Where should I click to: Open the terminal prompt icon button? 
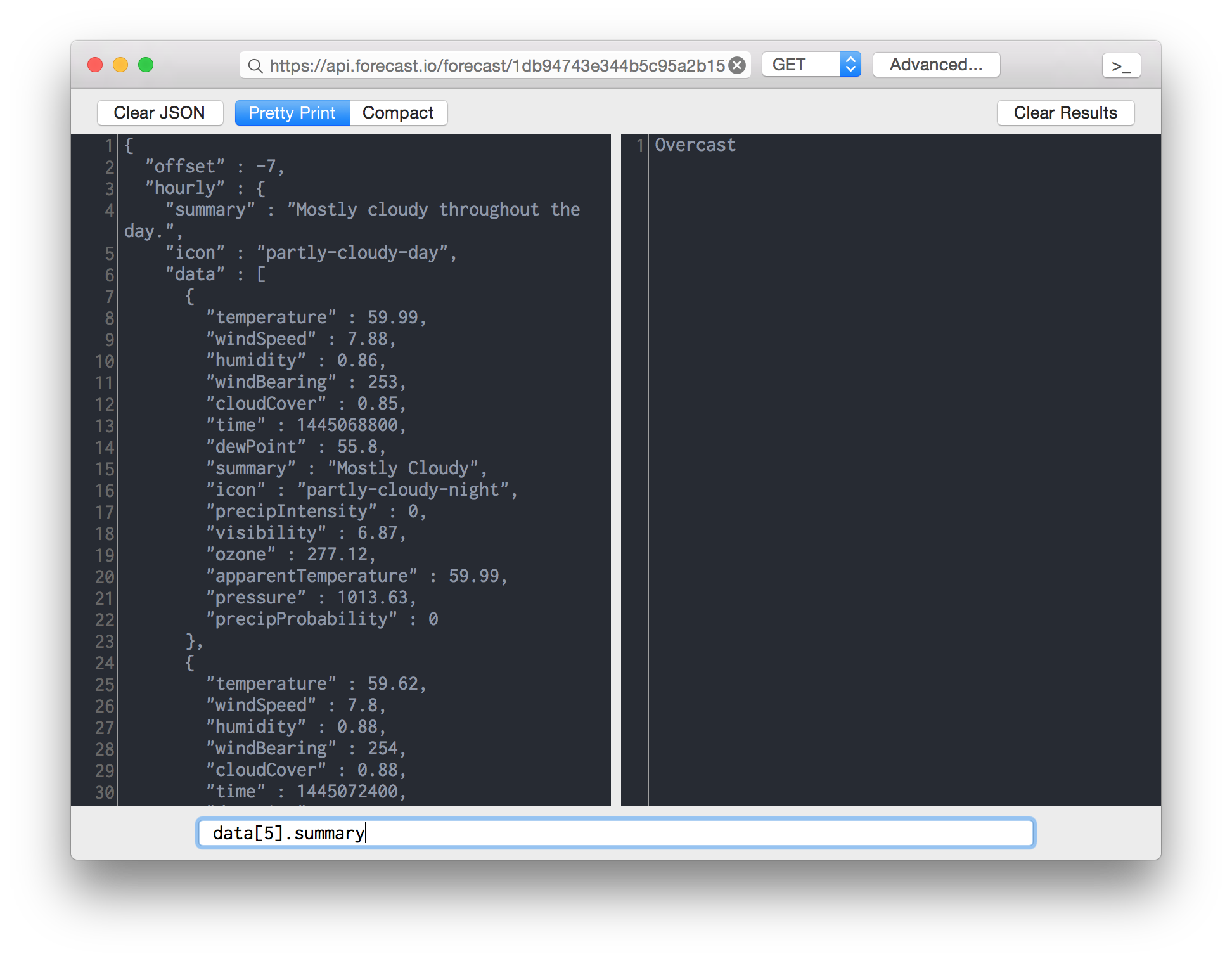(1121, 65)
